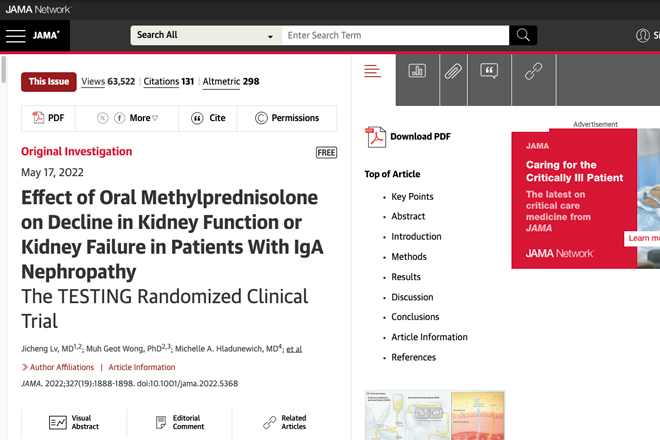Jump to References section
This screenshot has height=440, width=660.
pyautogui.click(x=413, y=357)
